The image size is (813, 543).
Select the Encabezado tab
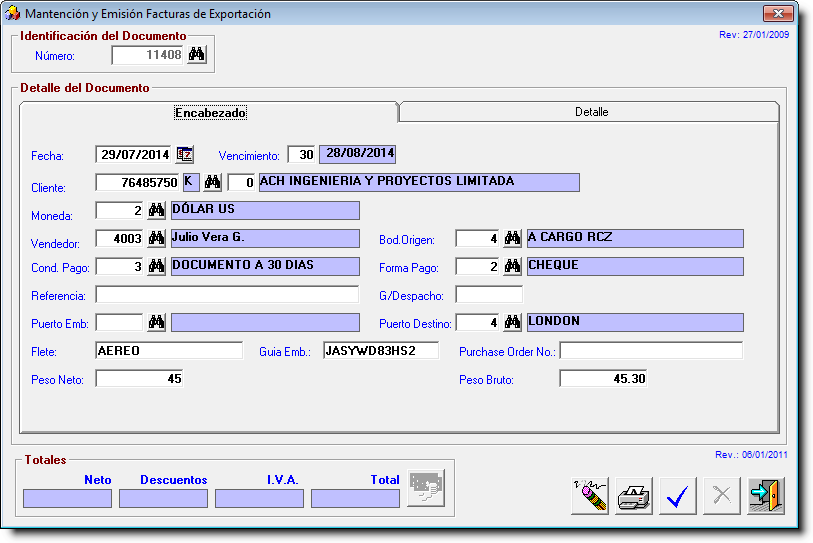pos(210,113)
